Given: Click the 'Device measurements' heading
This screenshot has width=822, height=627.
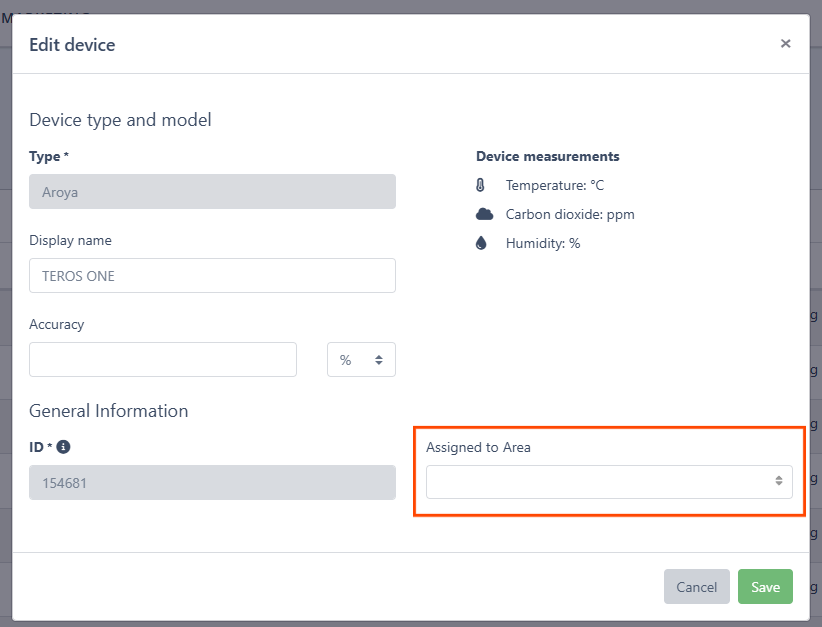Looking at the screenshot, I should (547, 157).
